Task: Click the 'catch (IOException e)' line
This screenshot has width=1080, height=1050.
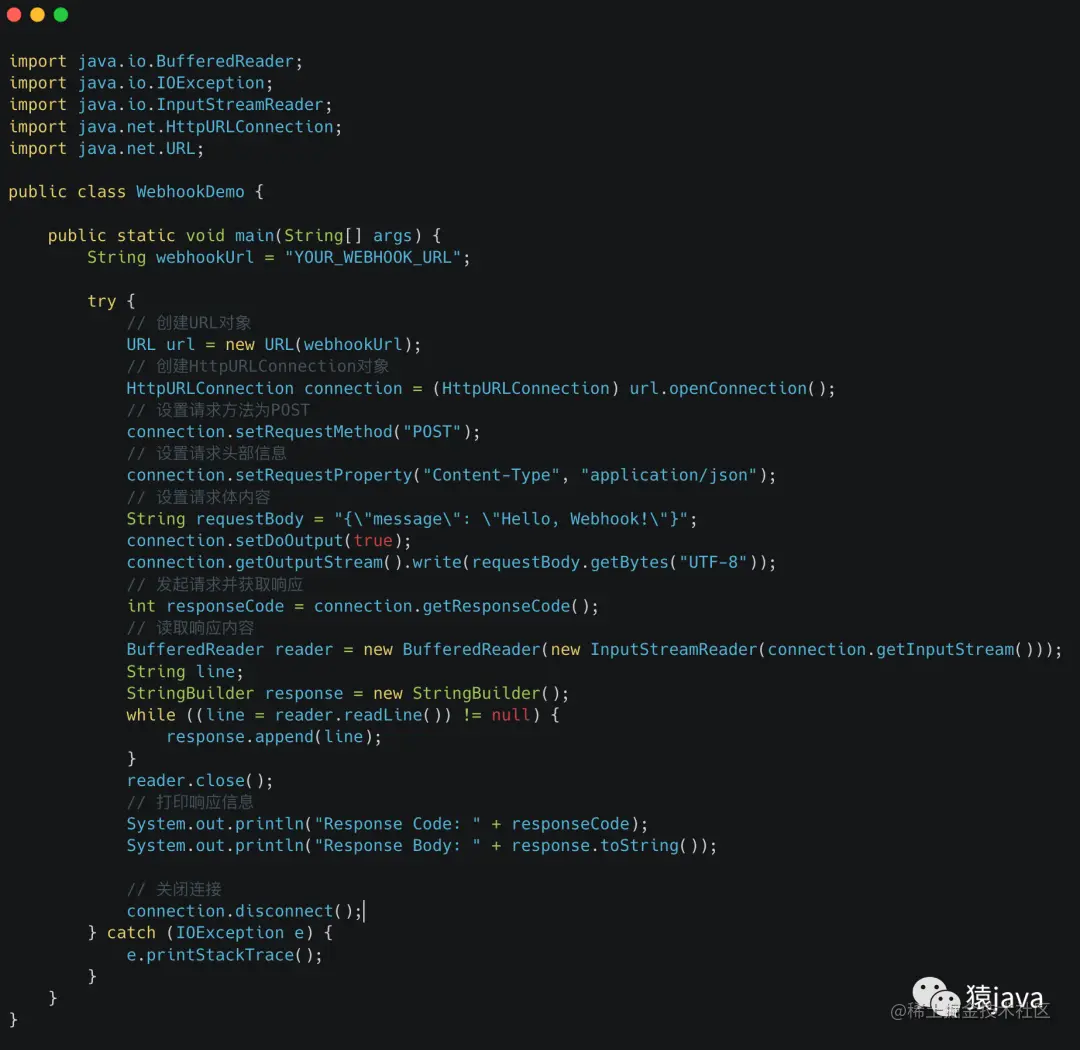Action: [211, 934]
